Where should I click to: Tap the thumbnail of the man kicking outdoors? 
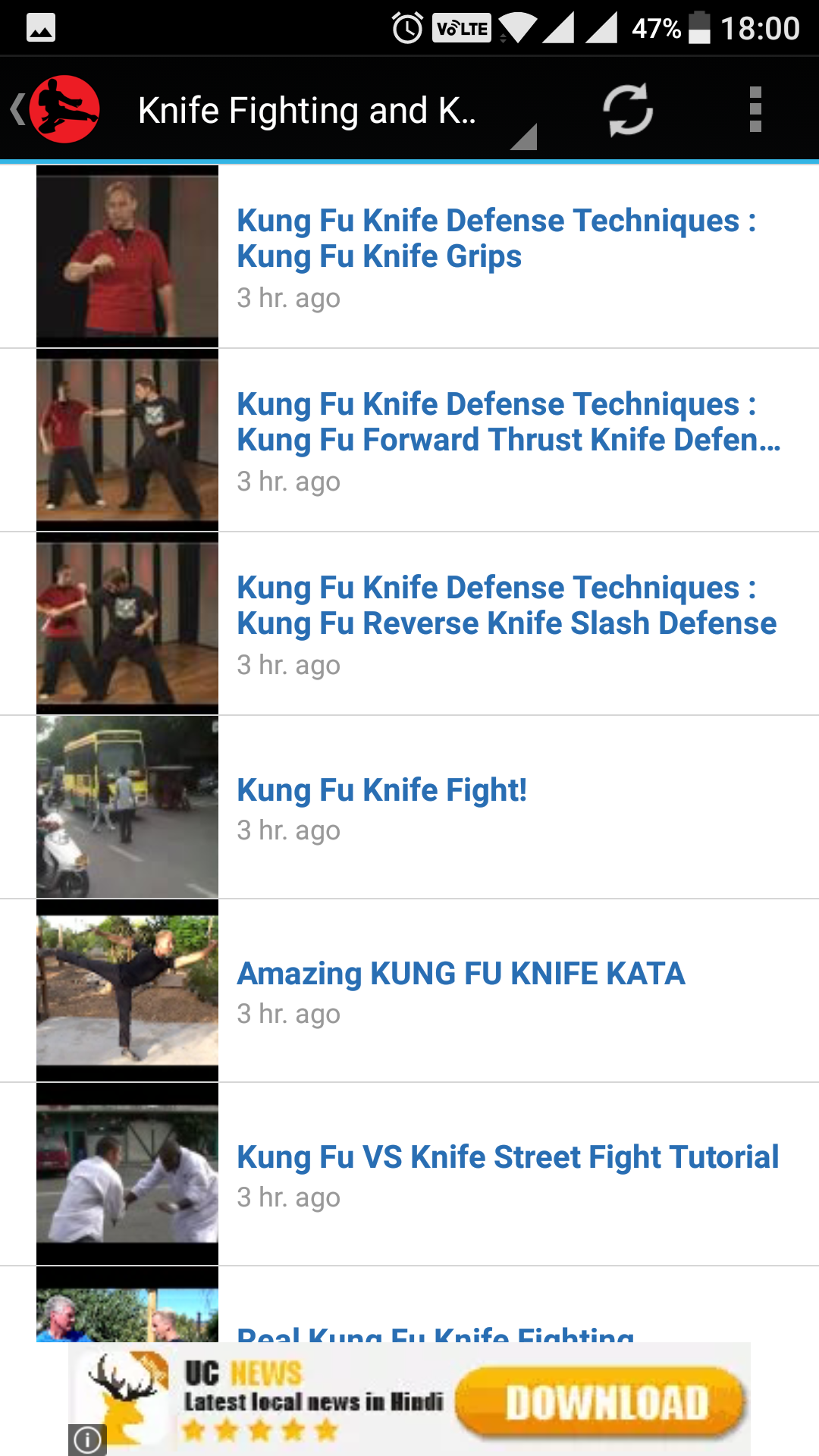127,990
